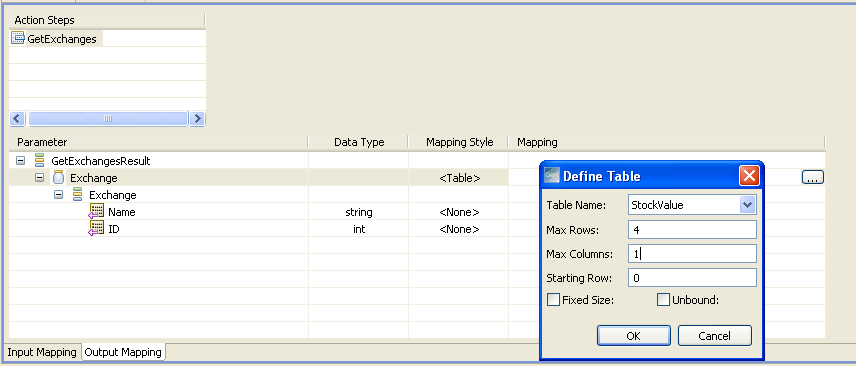
Task: Click the nested Exchange structure icon
Action: point(78,194)
